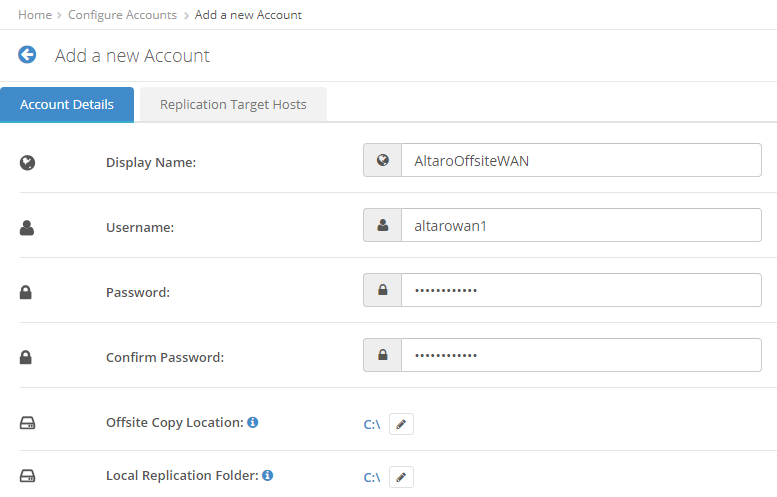Open Configure Accounts breadcrumb link
The height and width of the screenshot is (497, 777).
(122, 15)
